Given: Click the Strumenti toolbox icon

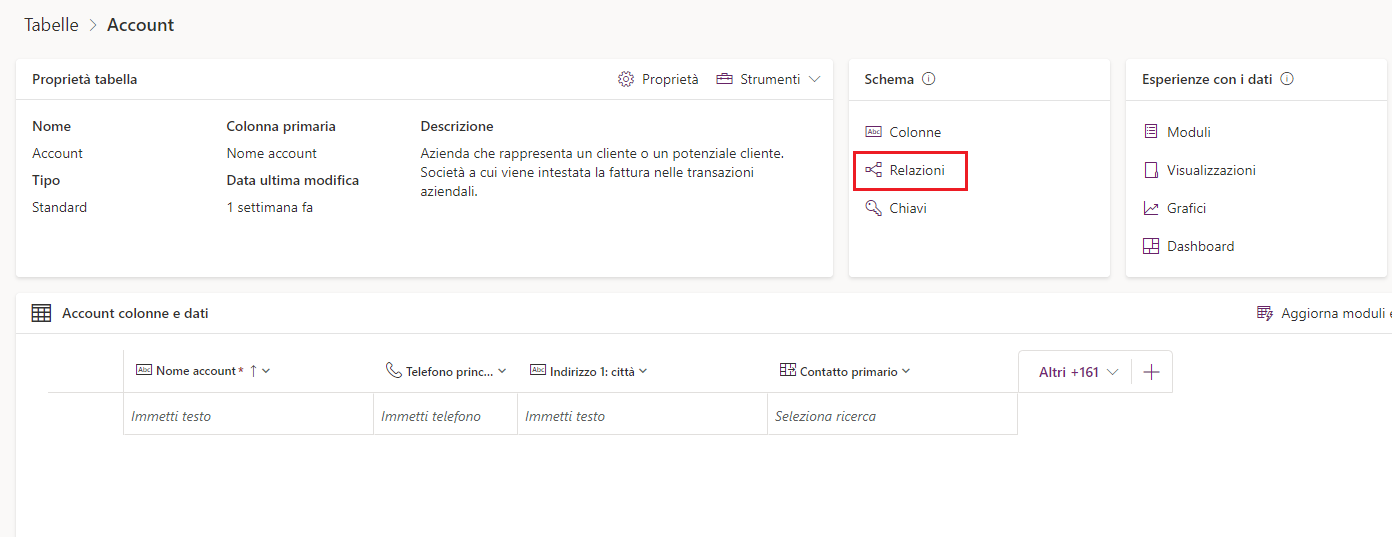Looking at the screenshot, I should [725, 79].
